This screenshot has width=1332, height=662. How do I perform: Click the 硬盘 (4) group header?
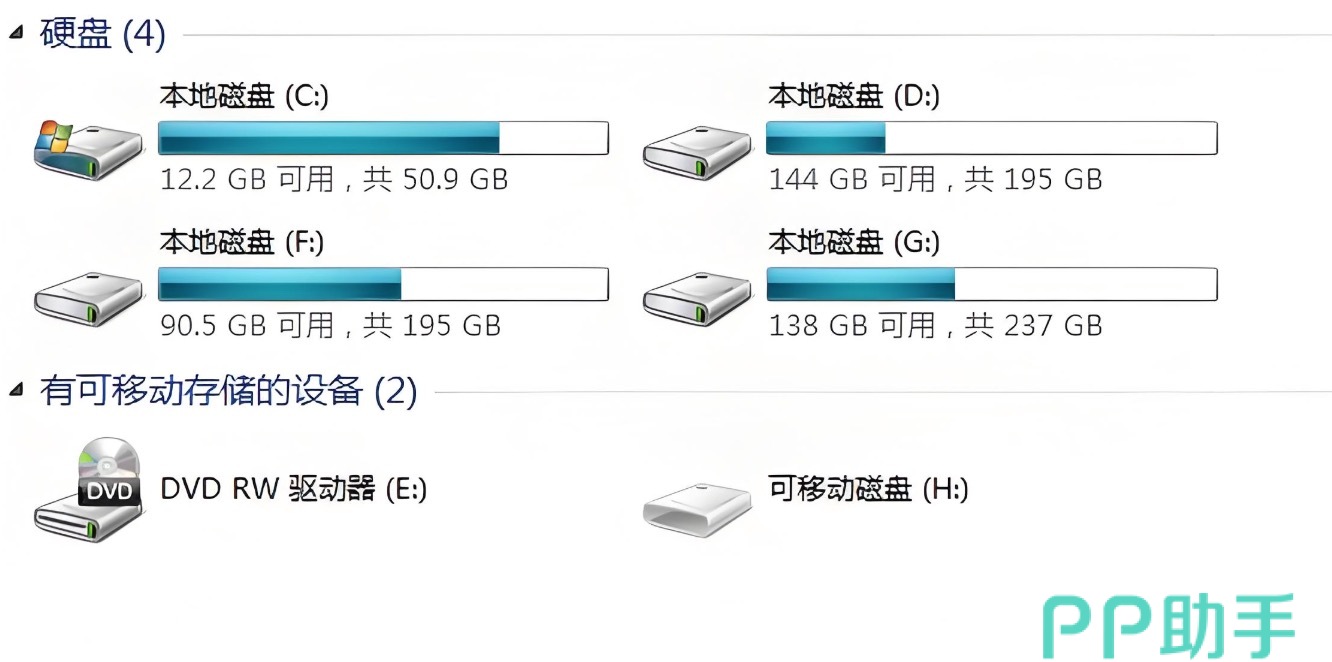pos(102,34)
